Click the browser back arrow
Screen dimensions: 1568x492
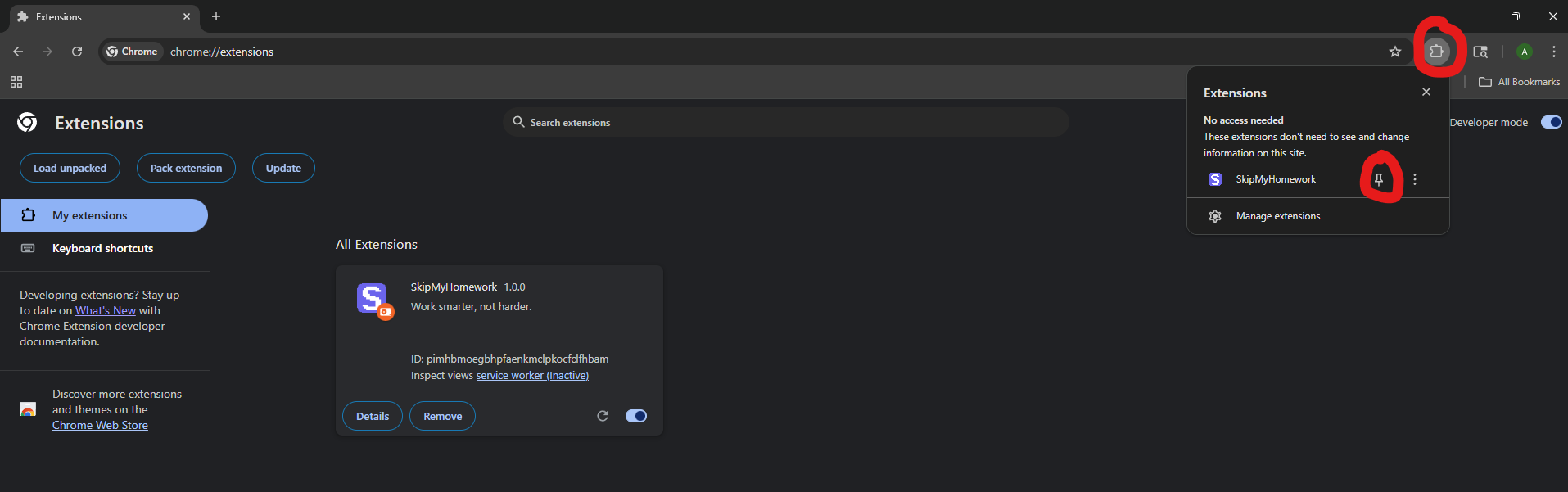(x=18, y=52)
